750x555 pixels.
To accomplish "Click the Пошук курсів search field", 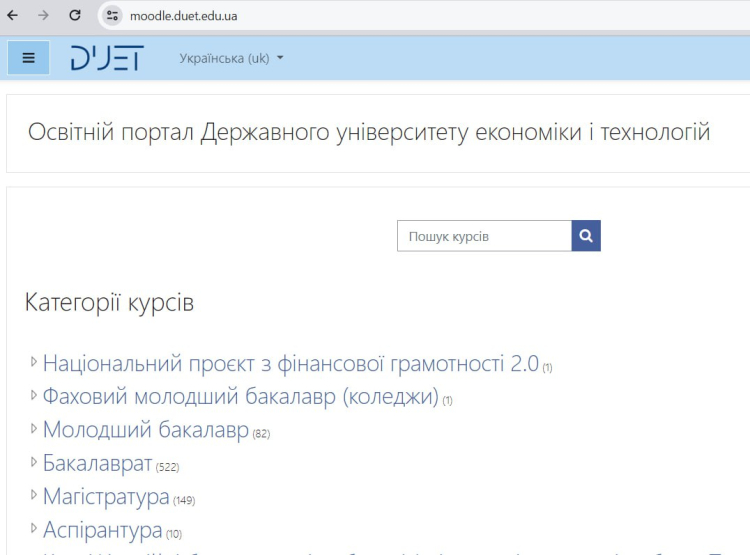I will 484,236.
